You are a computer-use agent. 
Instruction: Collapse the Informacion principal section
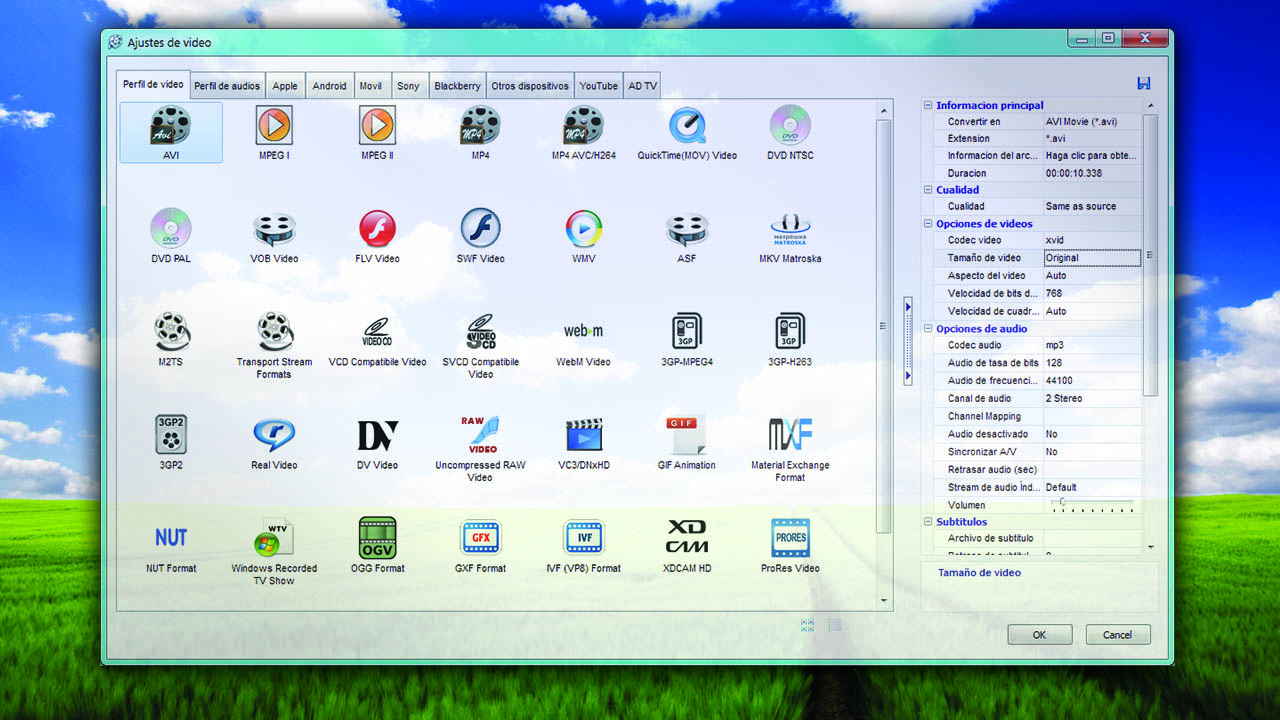[x=928, y=105]
